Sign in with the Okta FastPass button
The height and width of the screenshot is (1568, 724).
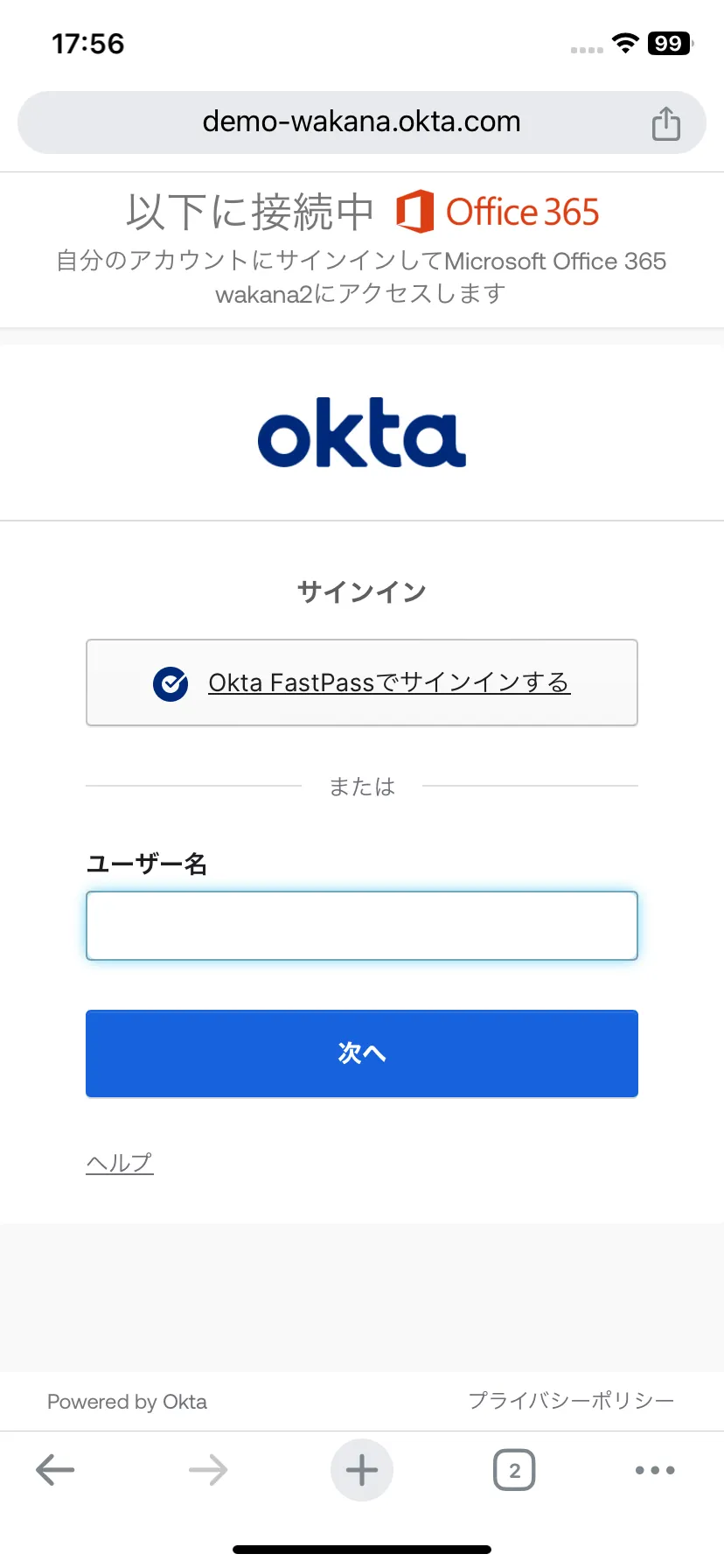(x=362, y=682)
